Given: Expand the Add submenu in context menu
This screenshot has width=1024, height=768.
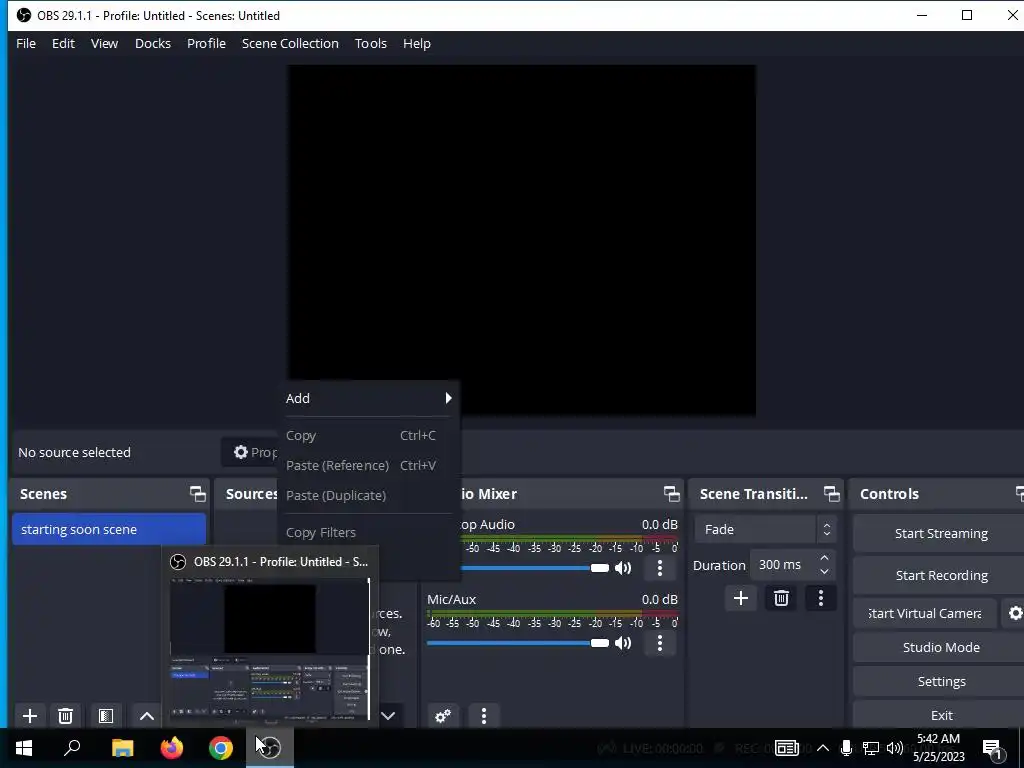Looking at the screenshot, I should click(368, 398).
